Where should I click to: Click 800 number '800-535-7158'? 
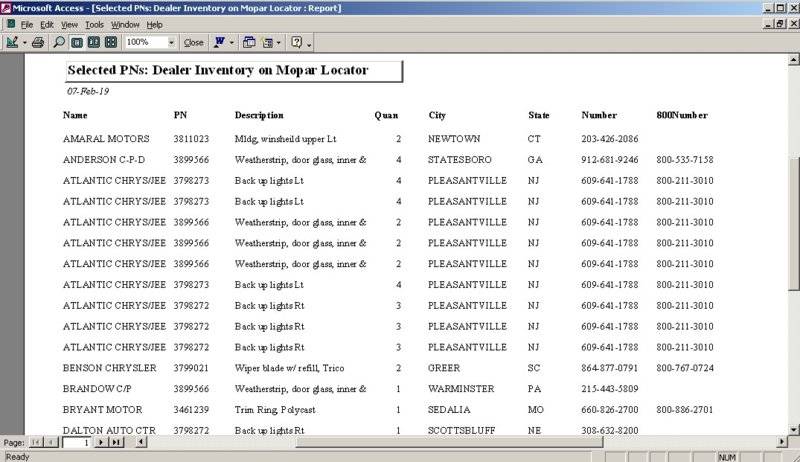tap(685, 160)
